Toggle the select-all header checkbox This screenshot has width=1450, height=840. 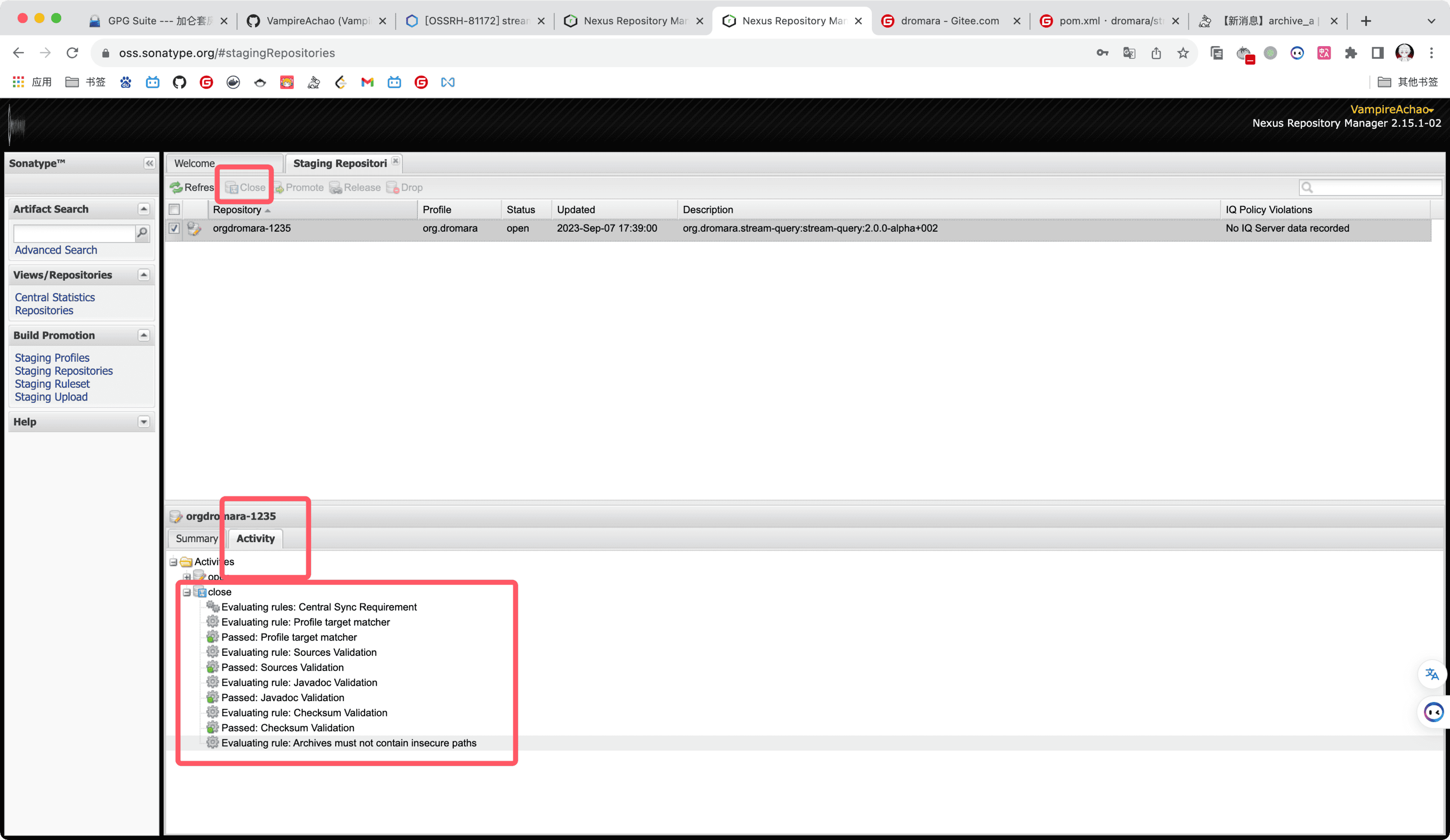click(174, 209)
